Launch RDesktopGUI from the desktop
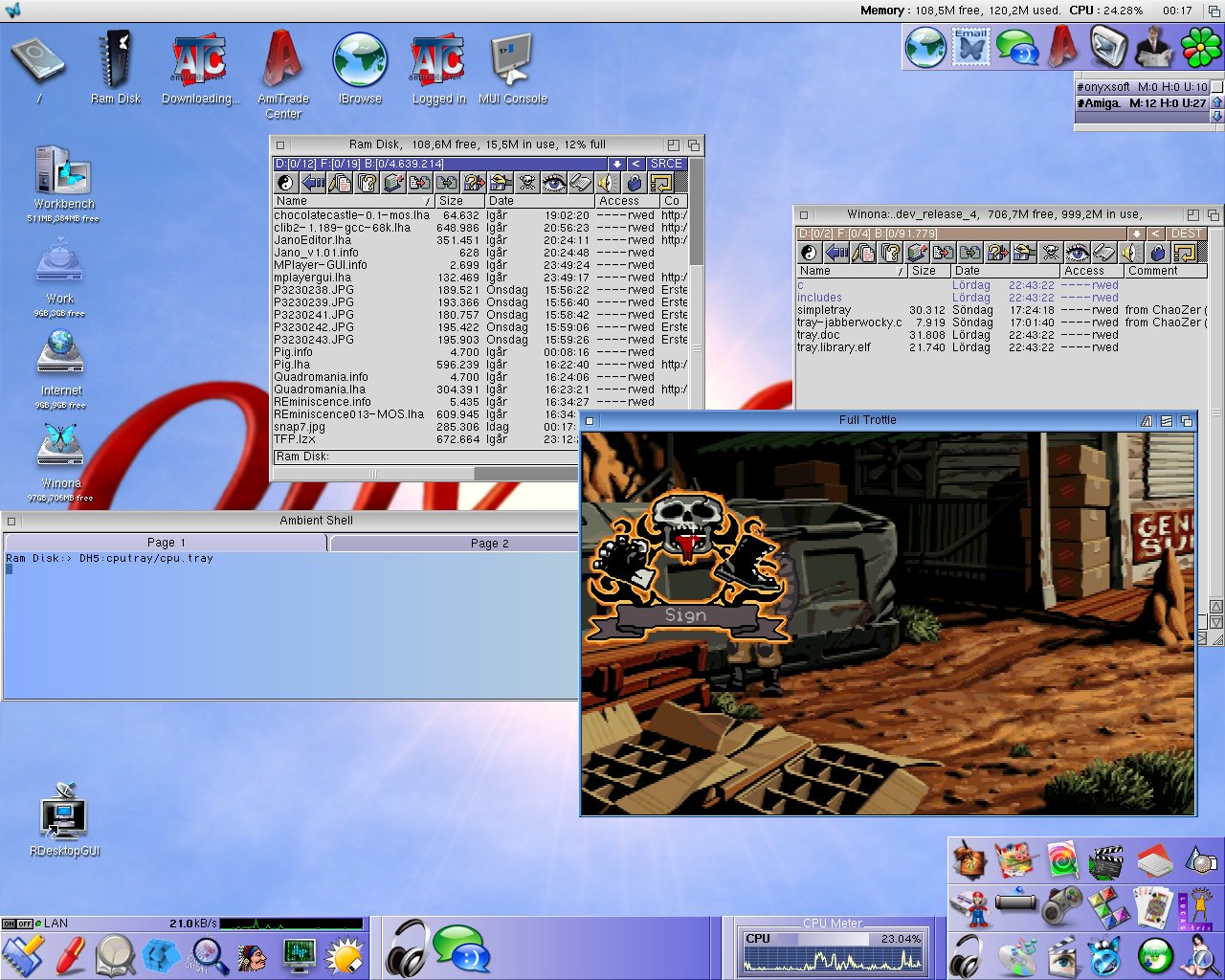Viewport: 1225px width, 980px height. click(x=65, y=819)
